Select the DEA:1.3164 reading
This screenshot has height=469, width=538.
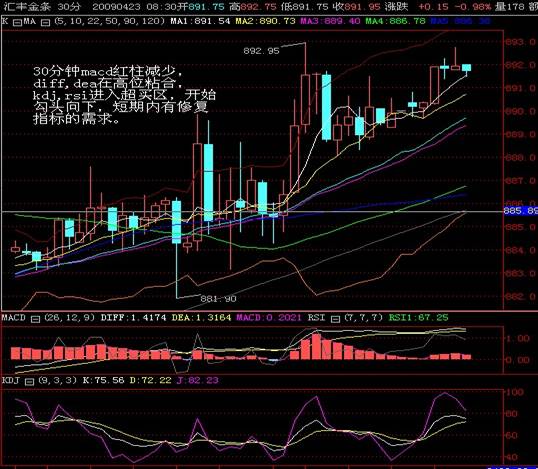click(201, 318)
